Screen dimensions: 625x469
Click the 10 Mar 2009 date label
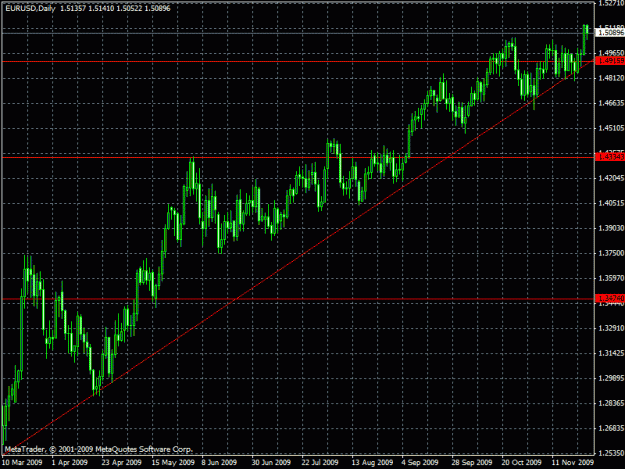pyautogui.click(x=22, y=463)
